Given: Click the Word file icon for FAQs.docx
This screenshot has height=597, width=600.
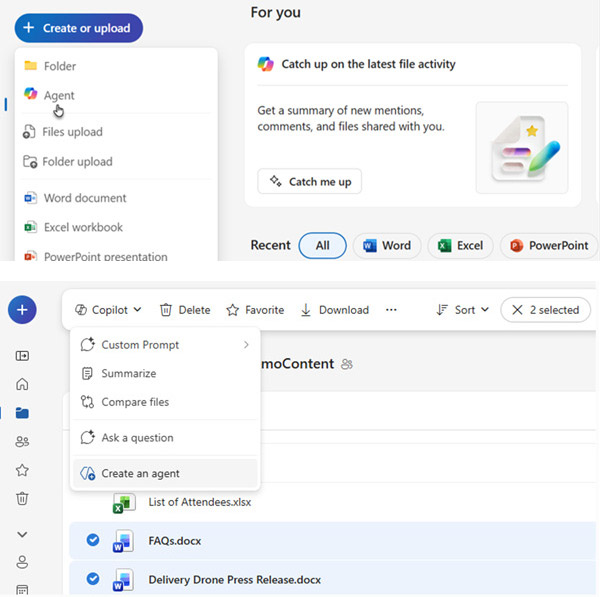Looking at the screenshot, I should pos(123,541).
